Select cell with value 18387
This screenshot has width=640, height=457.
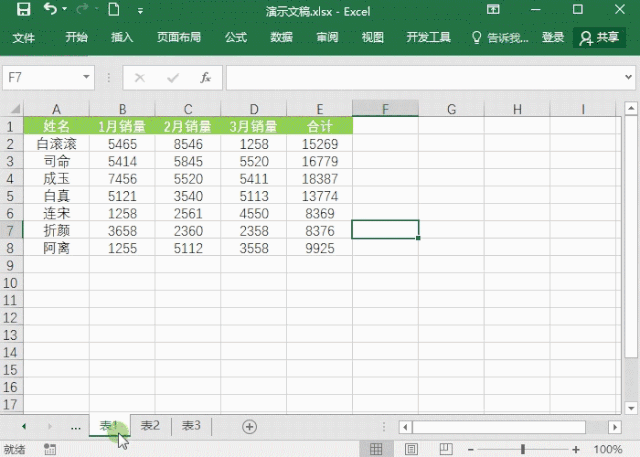320,179
